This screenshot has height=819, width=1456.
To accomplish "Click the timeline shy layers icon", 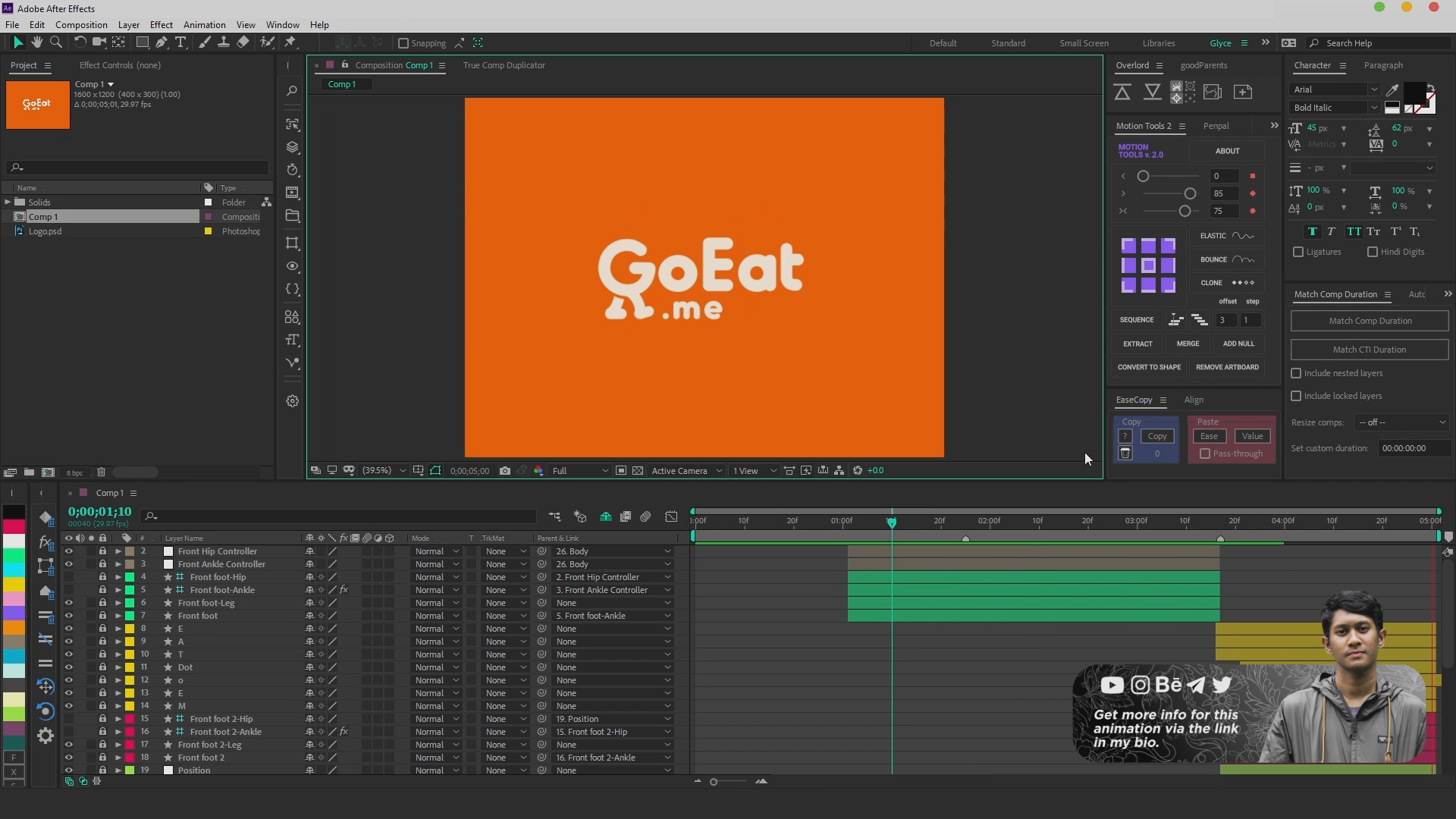I will coord(606,517).
